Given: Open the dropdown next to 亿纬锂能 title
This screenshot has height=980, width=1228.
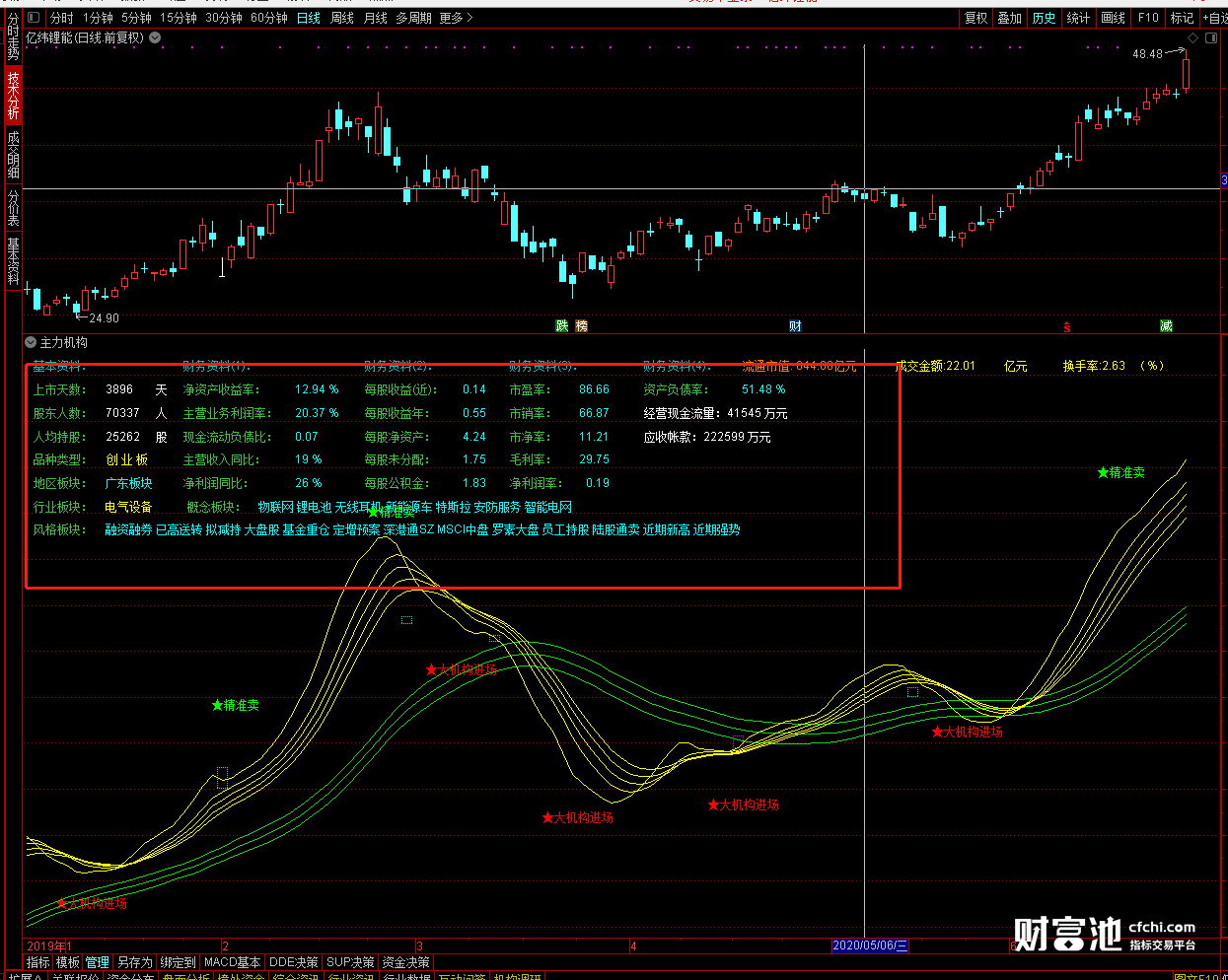Looking at the screenshot, I should [155, 37].
